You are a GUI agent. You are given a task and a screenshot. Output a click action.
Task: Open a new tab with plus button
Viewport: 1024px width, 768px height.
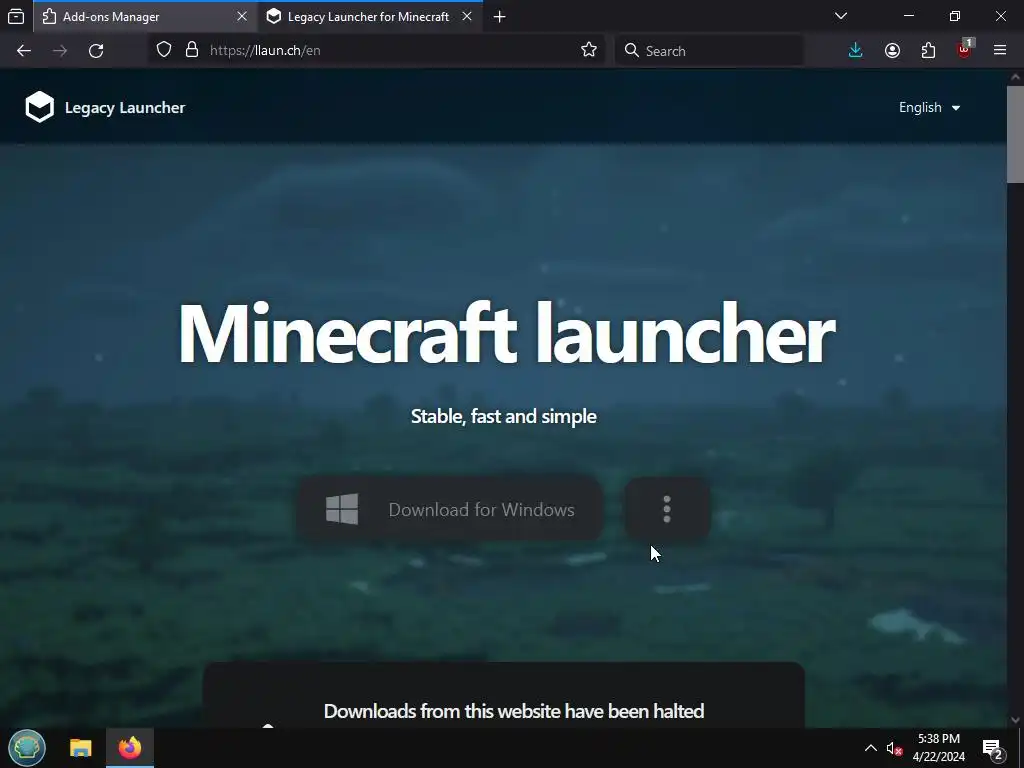(500, 16)
